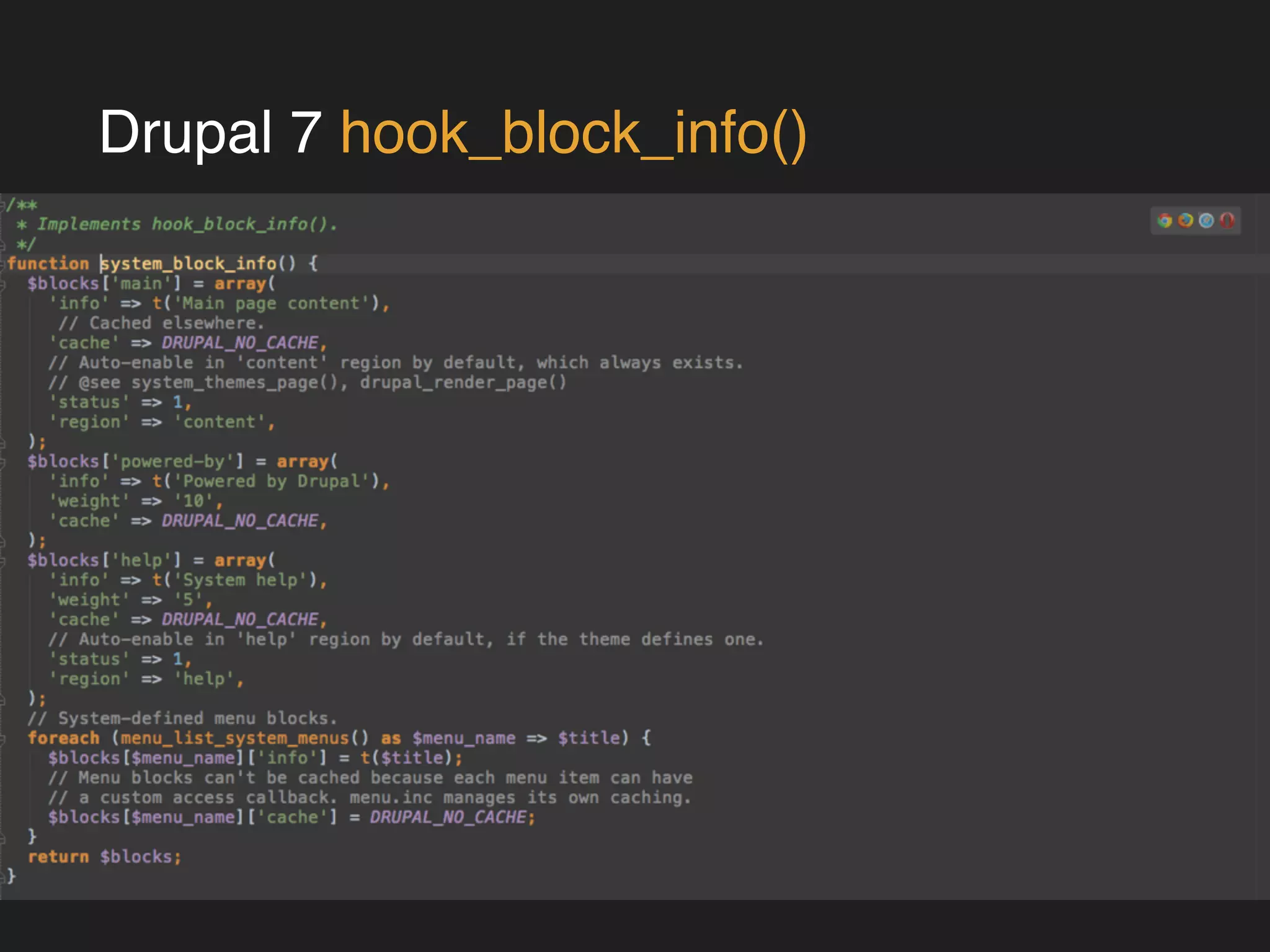Collapse the $blocks['powered-by'] array fold marker
Image resolution: width=1270 pixels, height=952 pixels.
tap(3, 462)
